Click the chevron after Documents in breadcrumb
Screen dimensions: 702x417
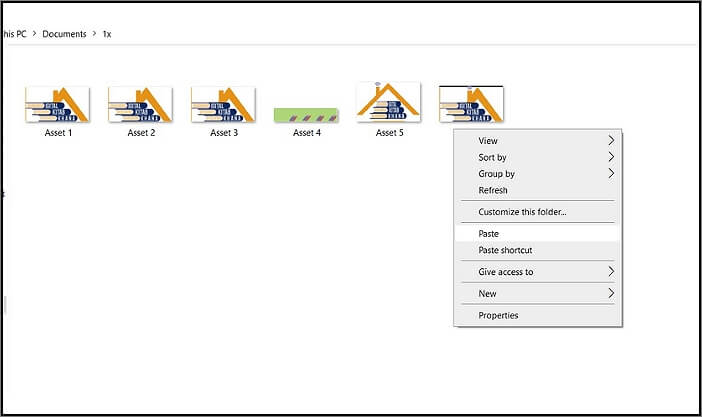coord(94,34)
